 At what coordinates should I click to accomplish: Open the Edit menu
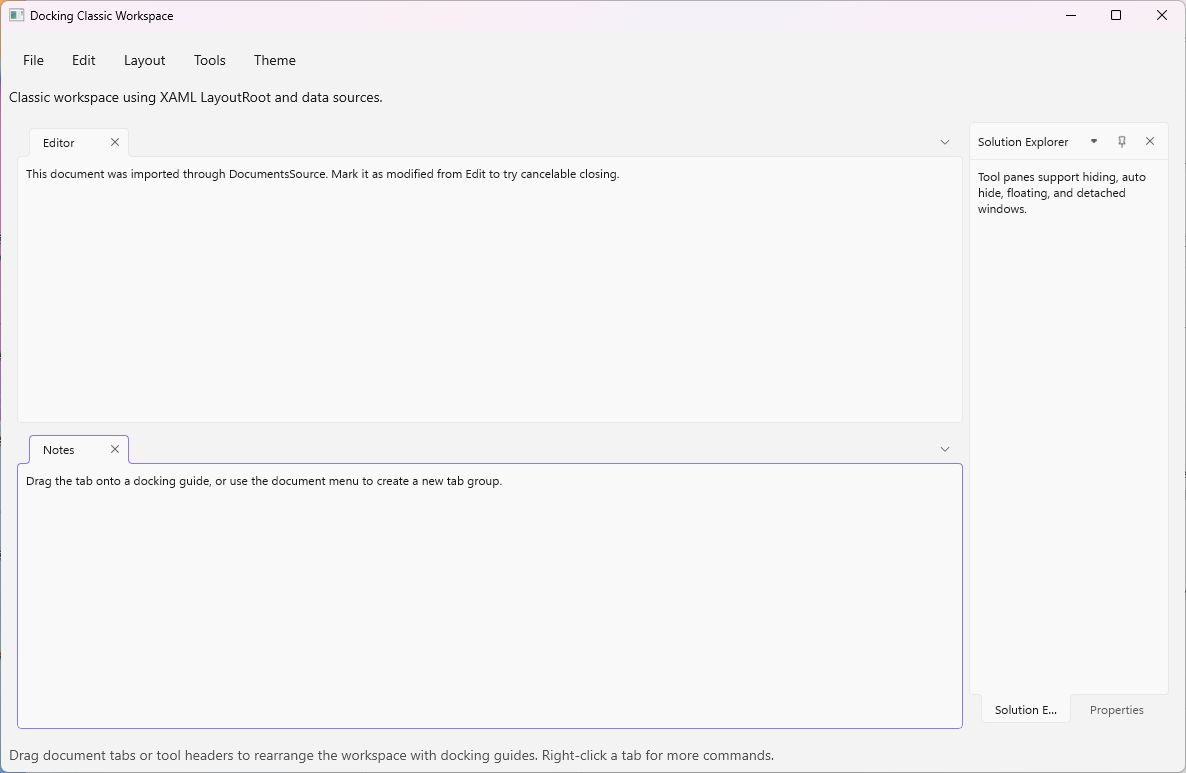click(83, 61)
